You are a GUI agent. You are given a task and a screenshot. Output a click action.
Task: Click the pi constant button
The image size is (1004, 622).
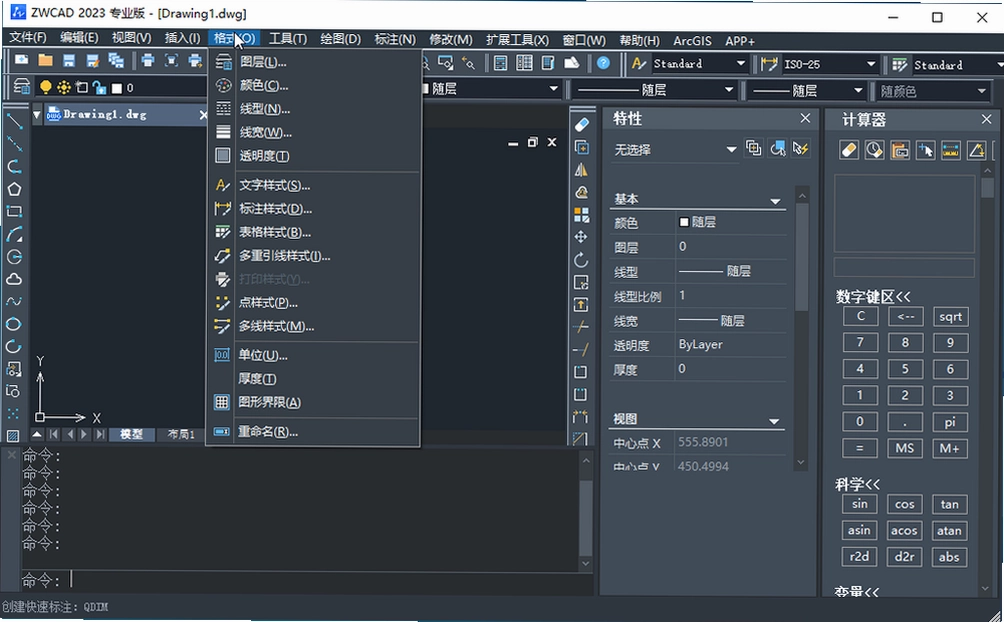(950, 421)
